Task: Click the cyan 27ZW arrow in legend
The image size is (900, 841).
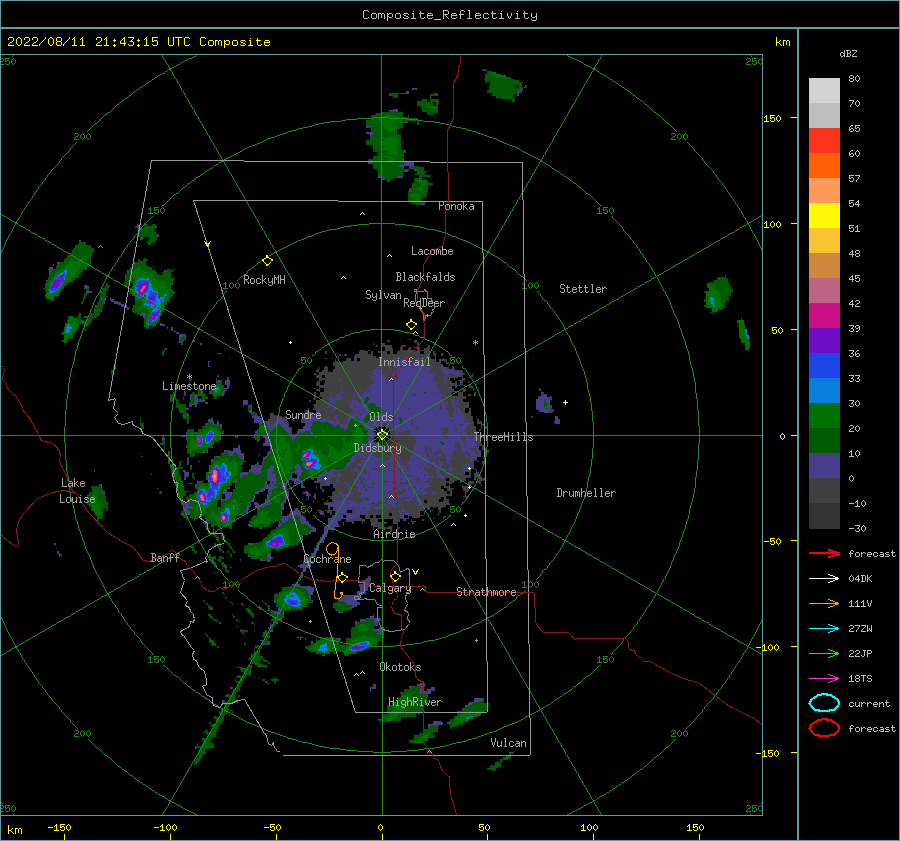Action: pyautogui.click(x=824, y=629)
